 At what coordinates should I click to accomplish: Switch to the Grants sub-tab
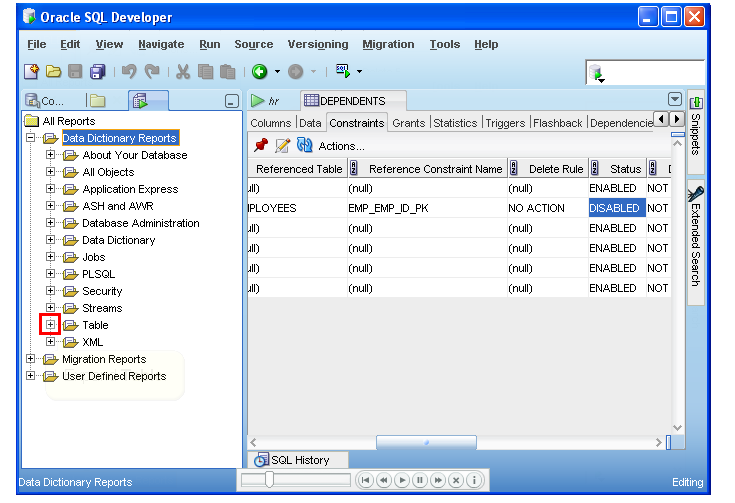(409, 123)
